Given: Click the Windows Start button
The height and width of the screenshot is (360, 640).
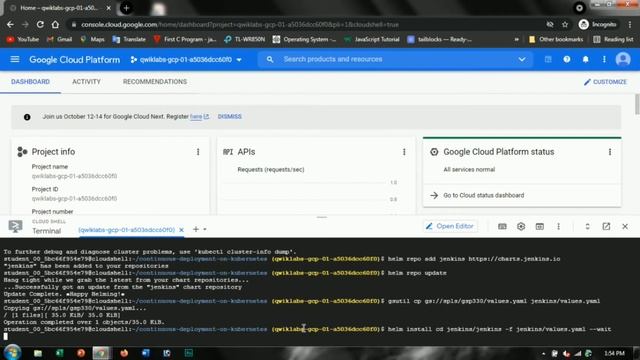Looking at the screenshot, I should pos(13,352).
